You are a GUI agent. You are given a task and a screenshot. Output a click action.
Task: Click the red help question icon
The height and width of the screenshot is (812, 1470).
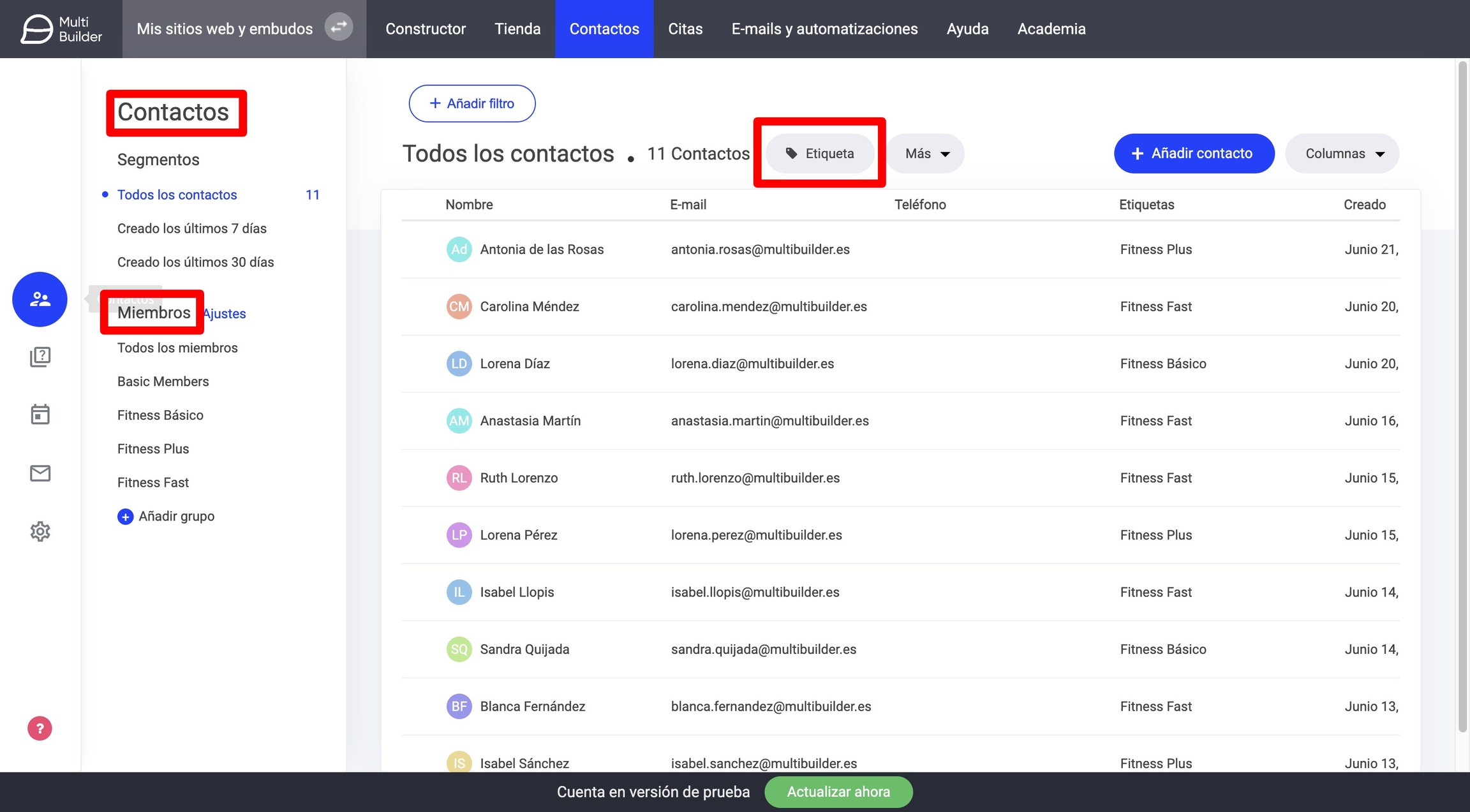click(x=40, y=728)
